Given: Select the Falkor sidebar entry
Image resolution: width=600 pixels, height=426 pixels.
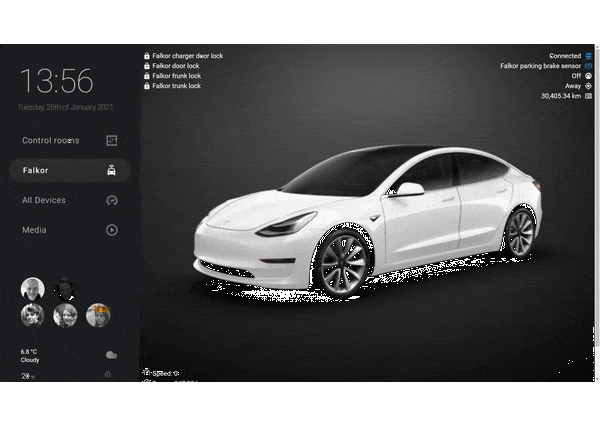Looking at the screenshot, I should pos(70,170).
